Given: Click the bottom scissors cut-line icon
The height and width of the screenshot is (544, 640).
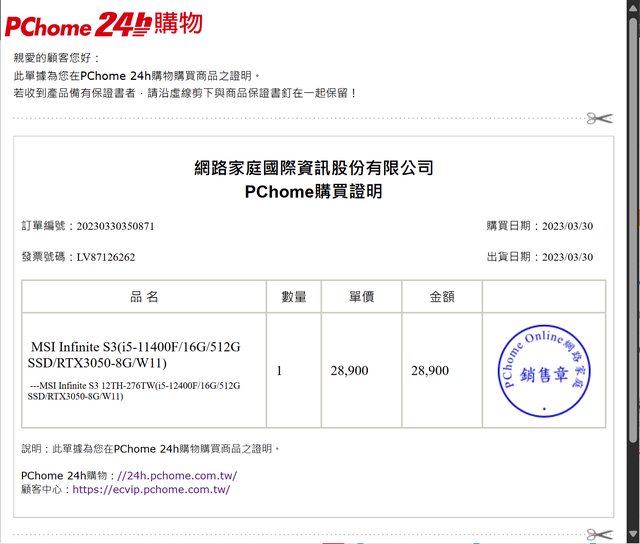Looking at the screenshot, I should 599,534.
